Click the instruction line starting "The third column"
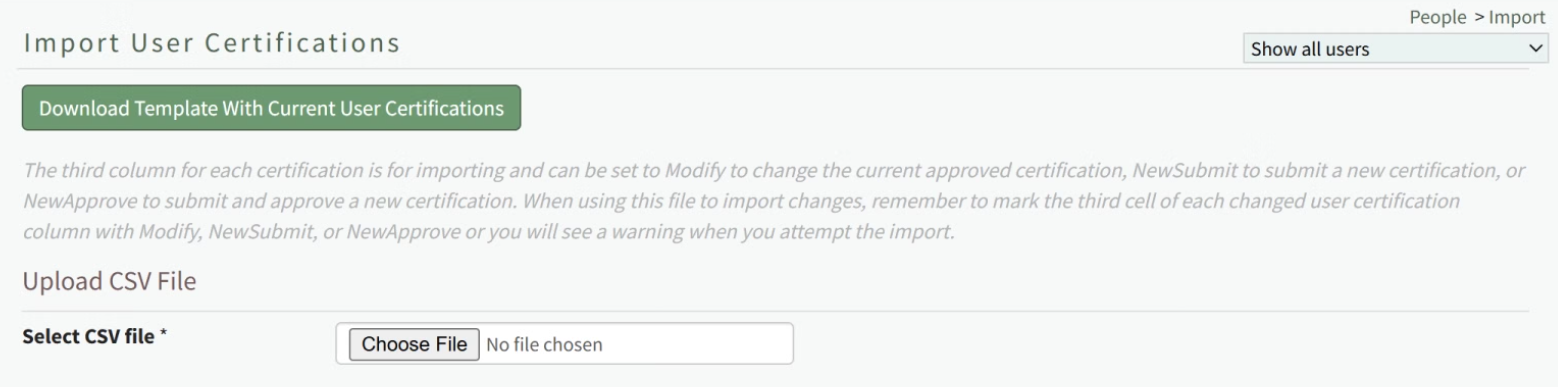The width and height of the screenshot is (1558, 387). [774, 171]
